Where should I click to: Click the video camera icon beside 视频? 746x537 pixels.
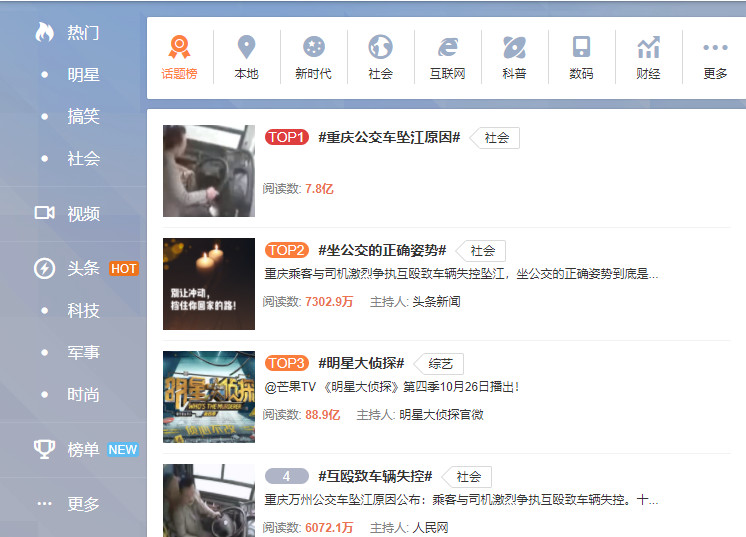pos(44,213)
